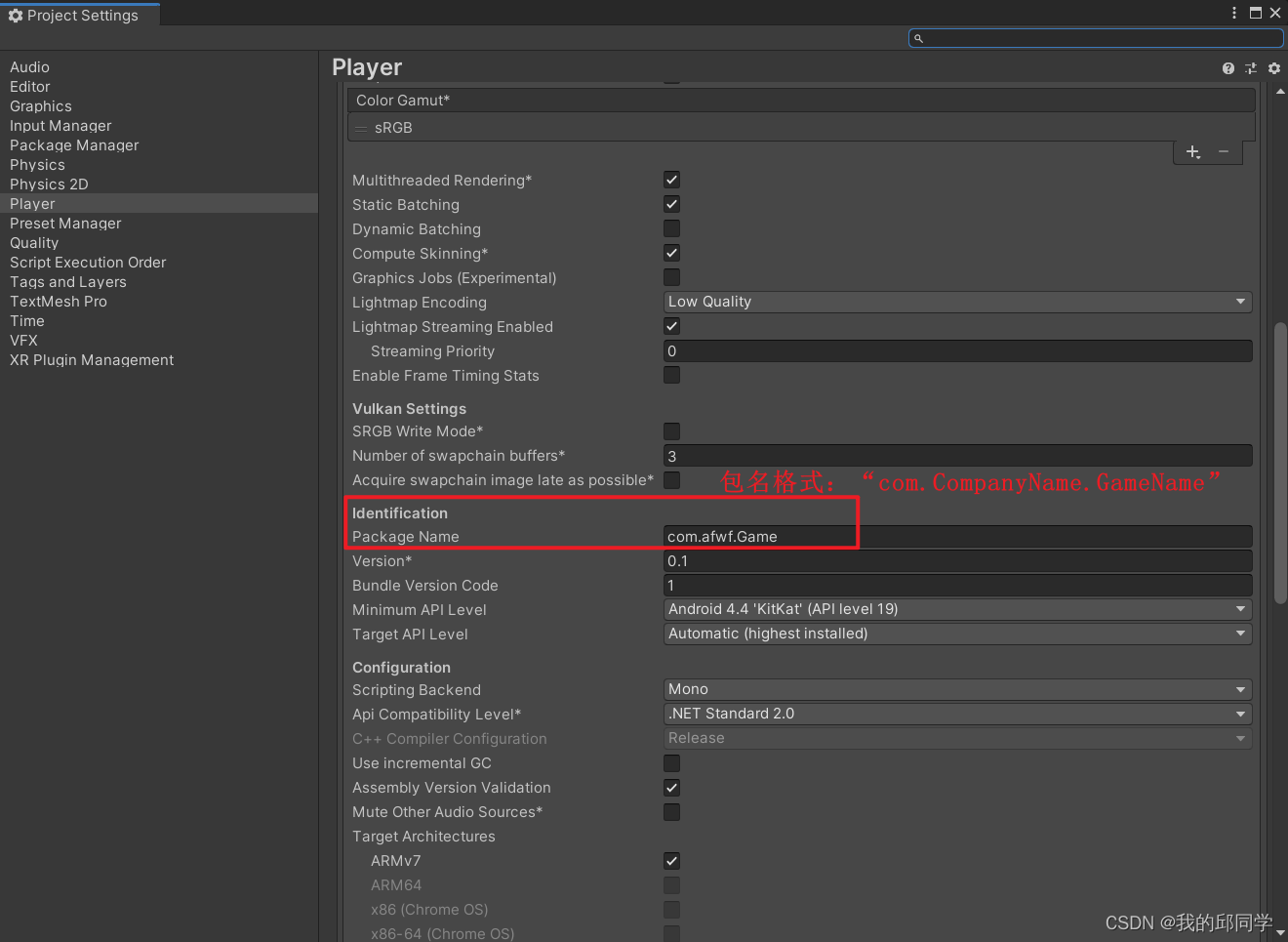The width and height of the screenshot is (1288, 942).
Task: Click the preset selector icon in Player header
Action: click(x=1251, y=68)
